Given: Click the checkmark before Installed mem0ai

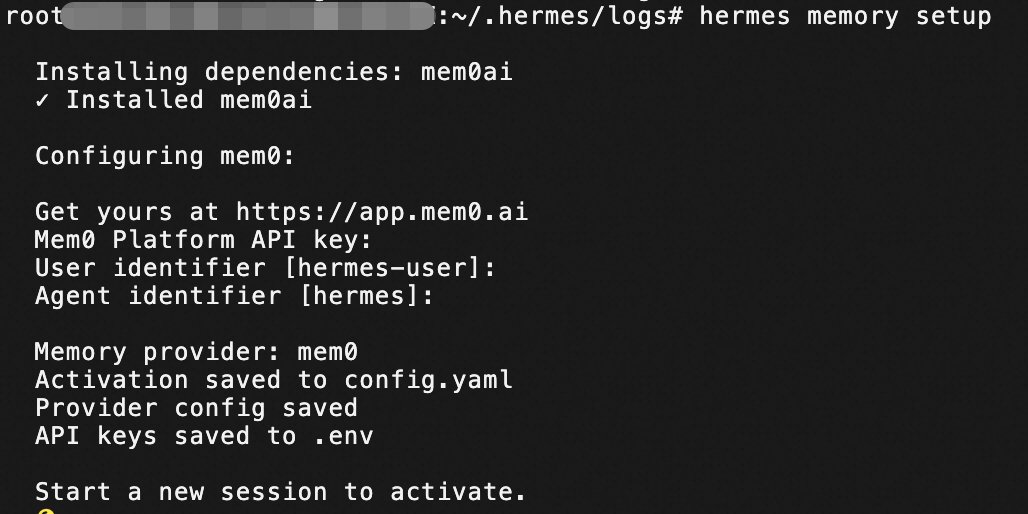Looking at the screenshot, I should pyautogui.click(x=43, y=100).
